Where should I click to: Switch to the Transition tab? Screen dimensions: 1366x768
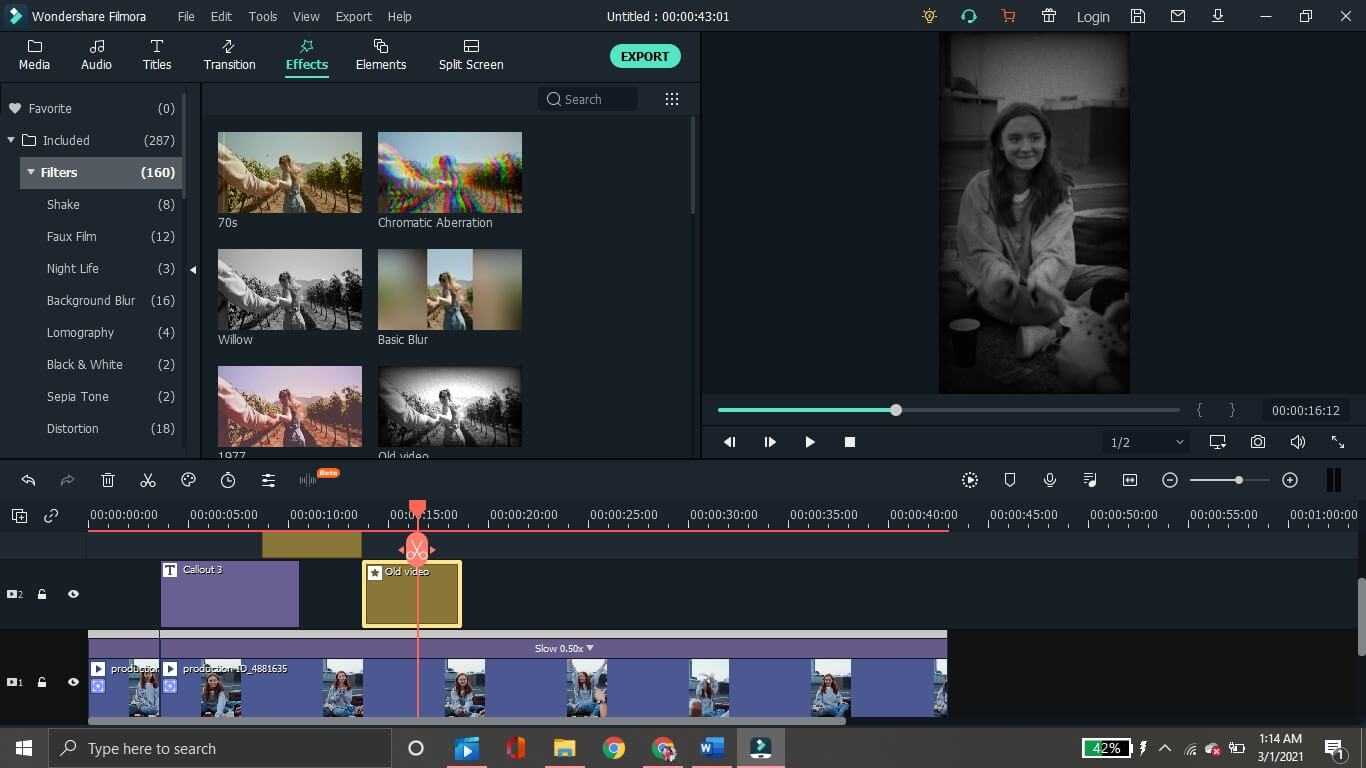pyautogui.click(x=229, y=55)
